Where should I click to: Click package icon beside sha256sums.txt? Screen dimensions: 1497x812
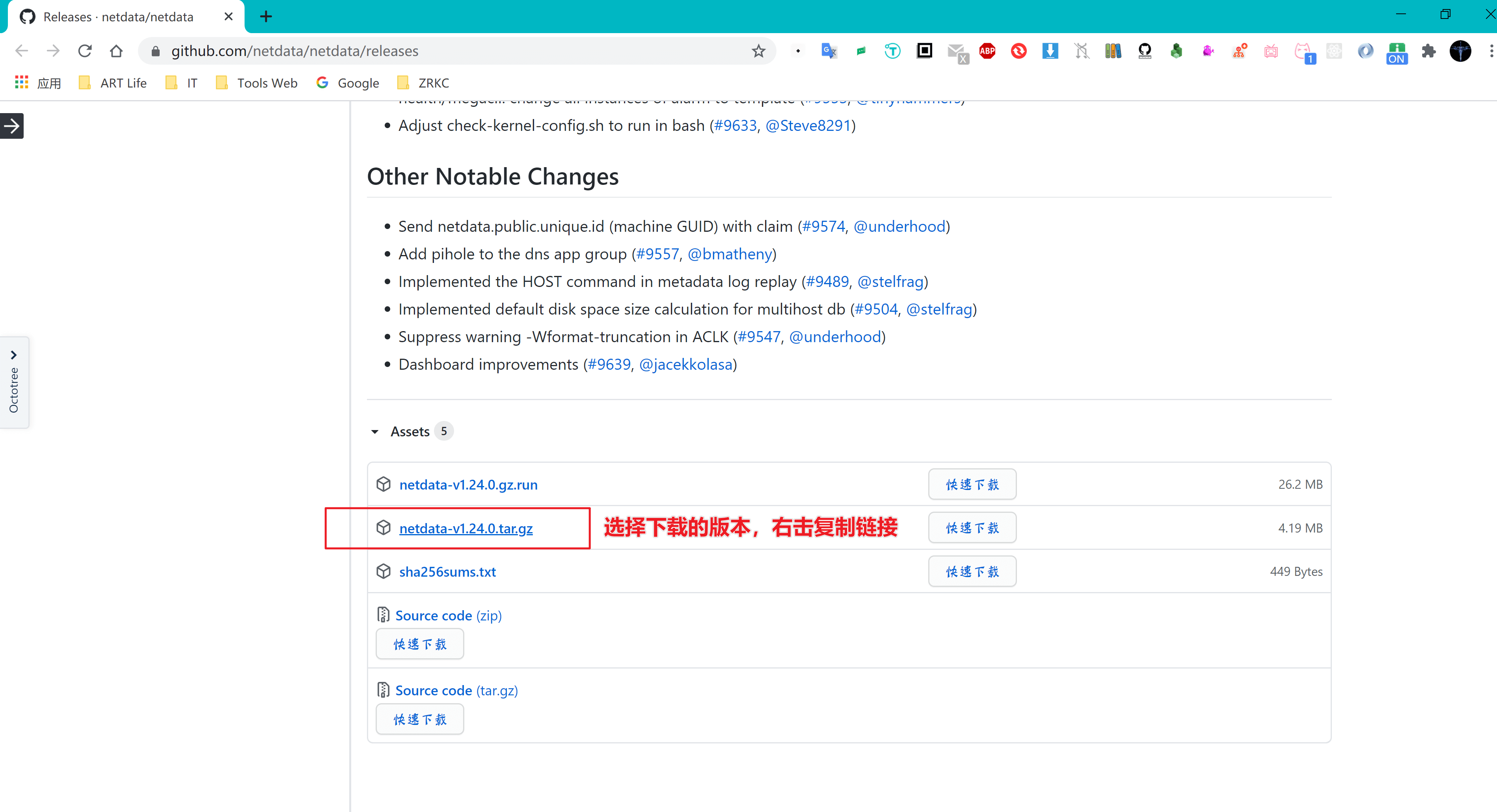pos(384,572)
